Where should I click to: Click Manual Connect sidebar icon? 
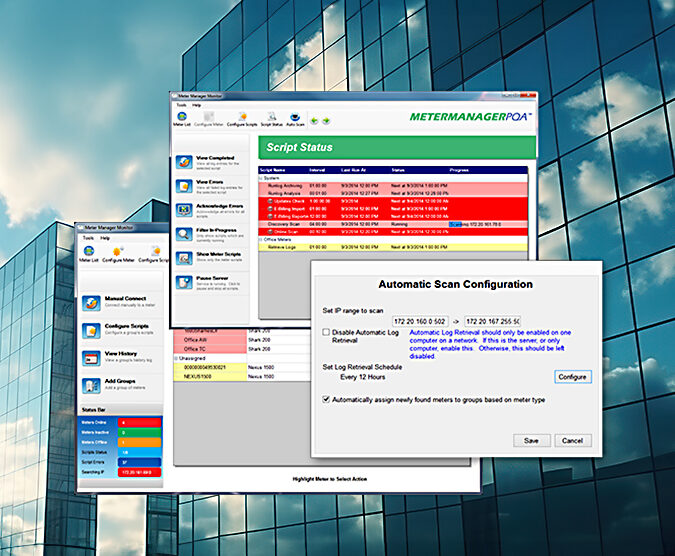91,303
